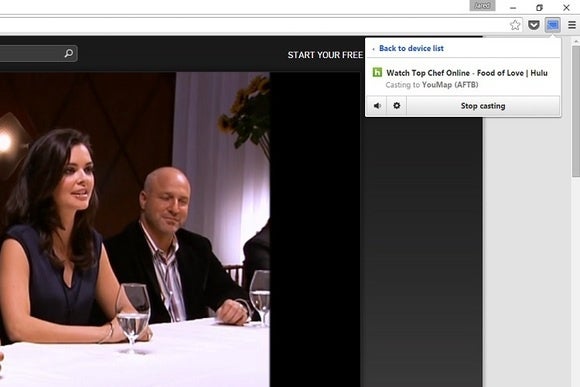Viewport: 580px width, 387px height.
Task: Click the Hulu search magnifier icon
Action: (69, 53)
